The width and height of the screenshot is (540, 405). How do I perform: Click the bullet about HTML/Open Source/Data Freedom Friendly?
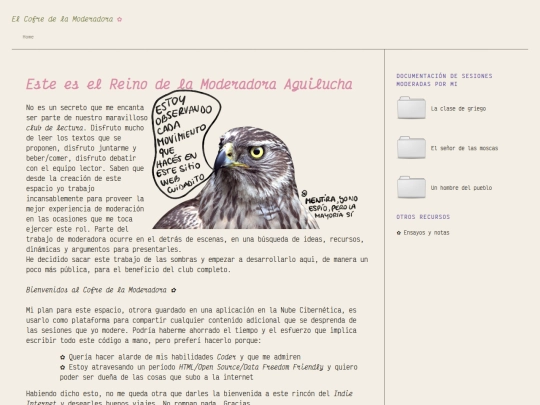209,372
